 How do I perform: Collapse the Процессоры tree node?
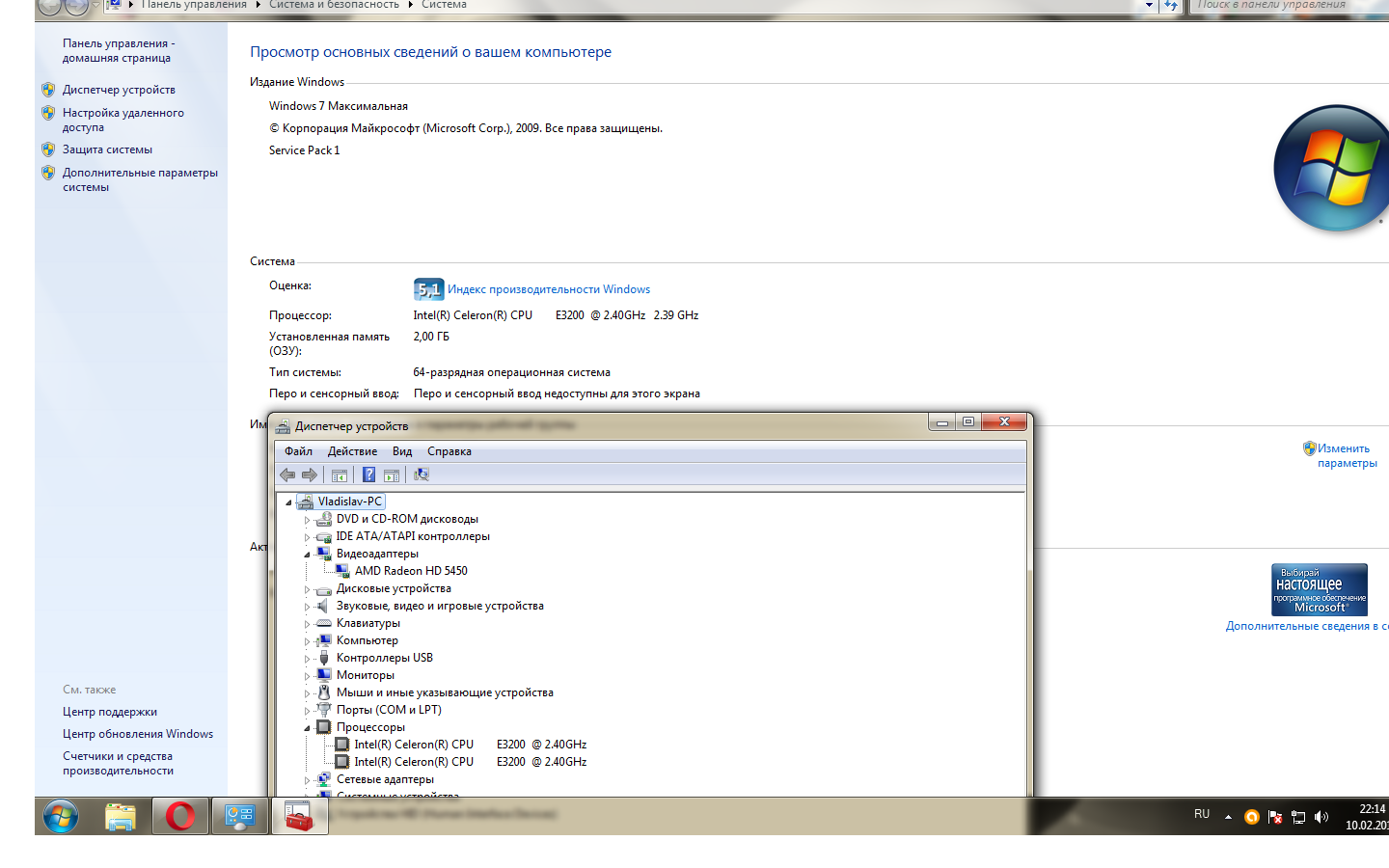[308, 728]
